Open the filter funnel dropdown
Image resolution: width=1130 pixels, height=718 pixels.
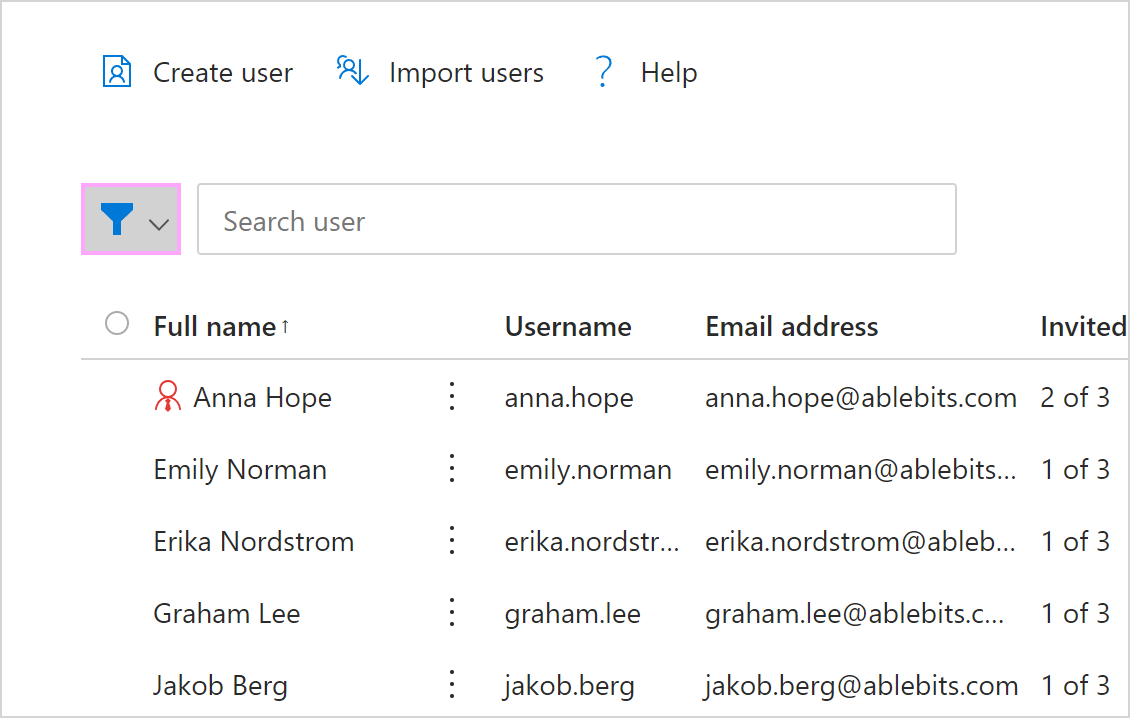point(131,219)
